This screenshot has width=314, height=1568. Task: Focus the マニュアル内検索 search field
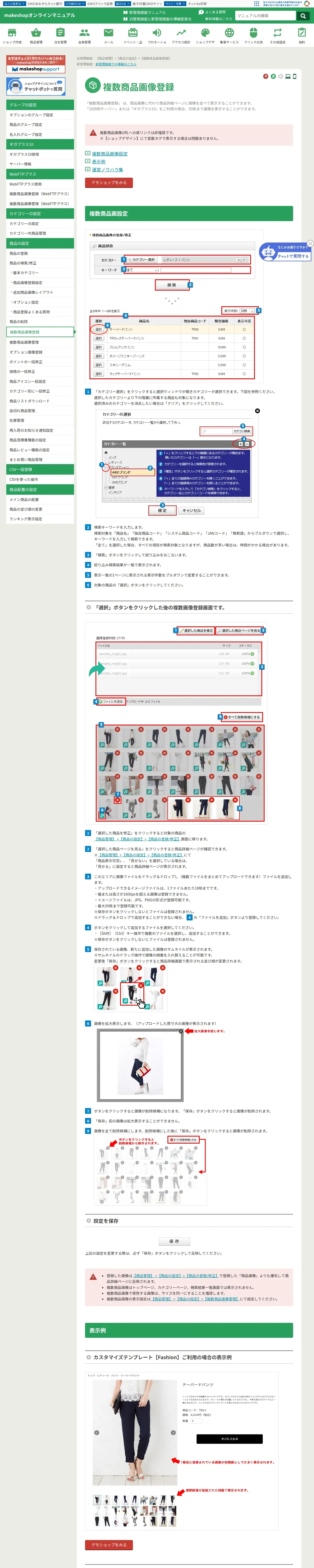tap(265, 16)
